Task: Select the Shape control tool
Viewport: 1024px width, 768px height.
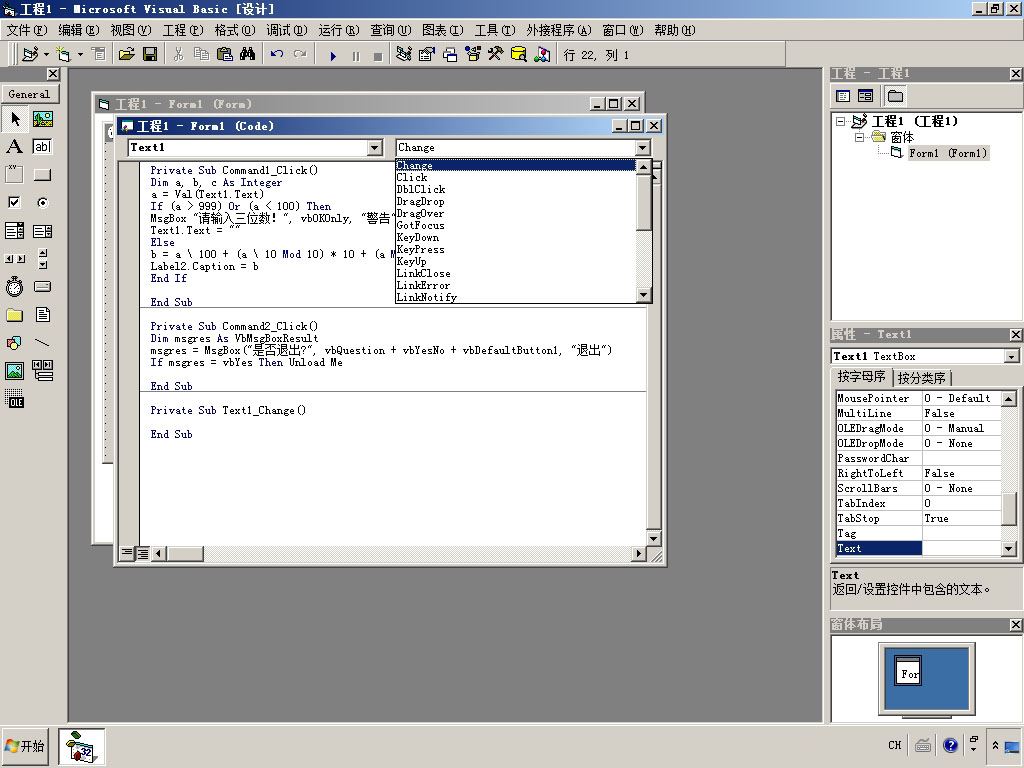Action: coord(15,342)
